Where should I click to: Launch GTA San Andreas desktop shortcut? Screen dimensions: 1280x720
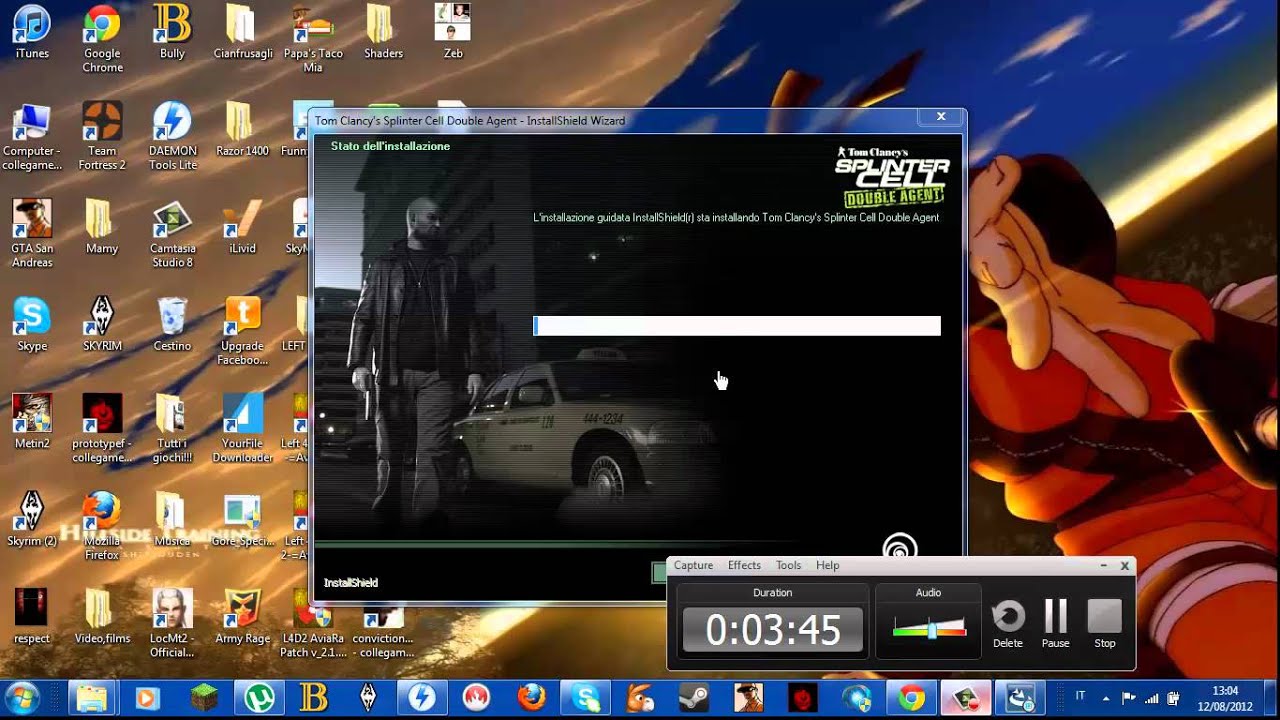[32, 233]
